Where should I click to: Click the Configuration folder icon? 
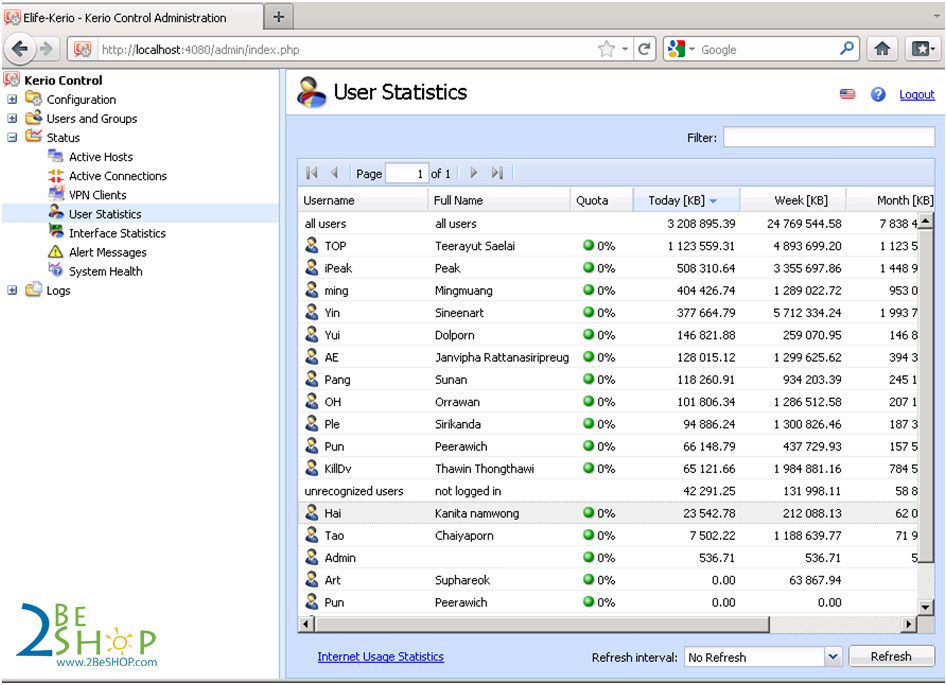coord(33,98)
